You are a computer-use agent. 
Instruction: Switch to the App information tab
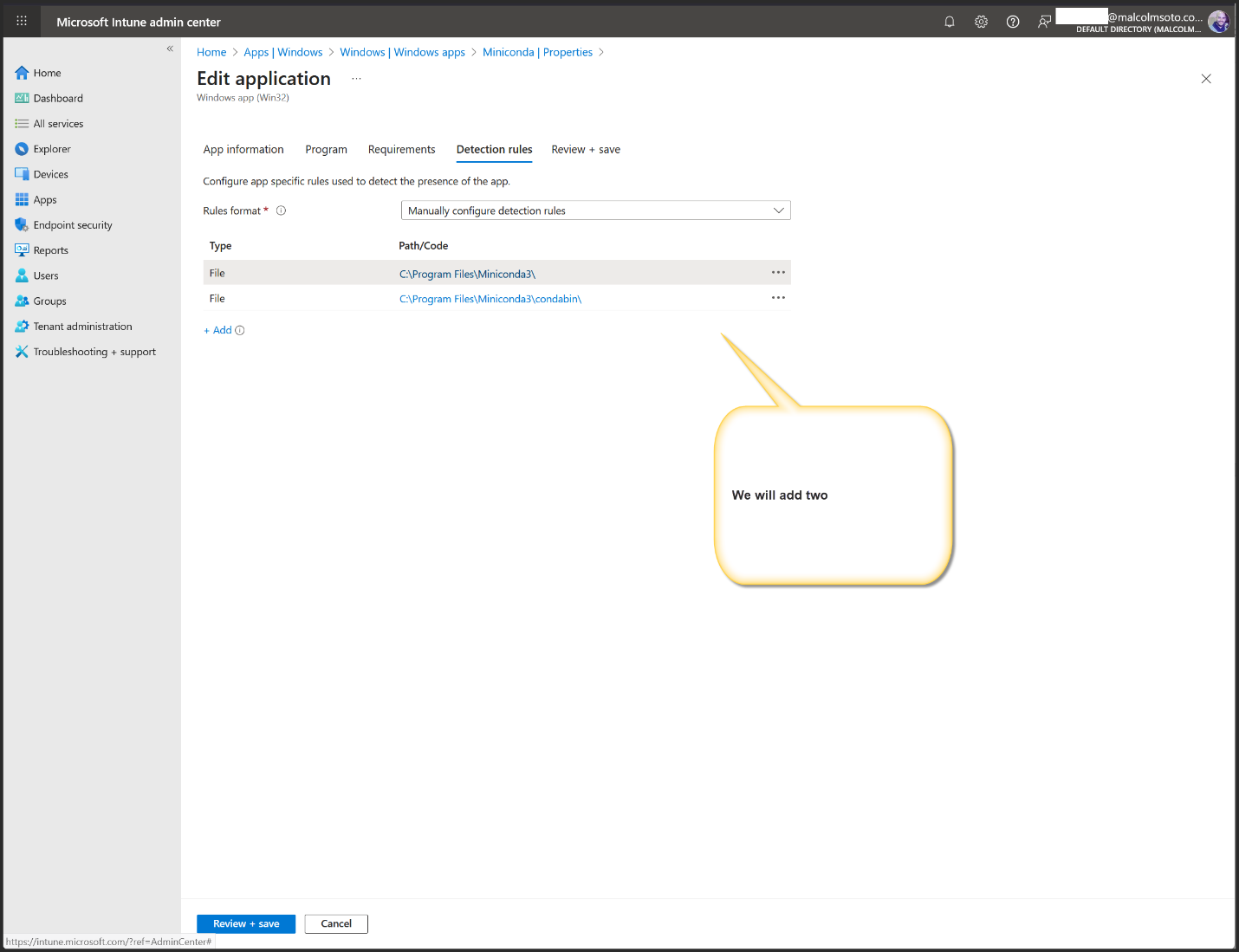(x=243, y=149)
